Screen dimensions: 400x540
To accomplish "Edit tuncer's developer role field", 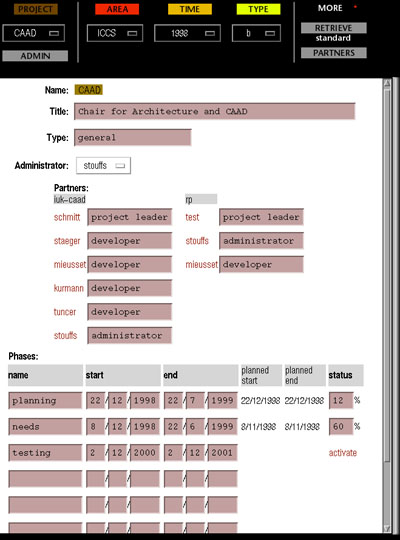I will tap(130, 312).
